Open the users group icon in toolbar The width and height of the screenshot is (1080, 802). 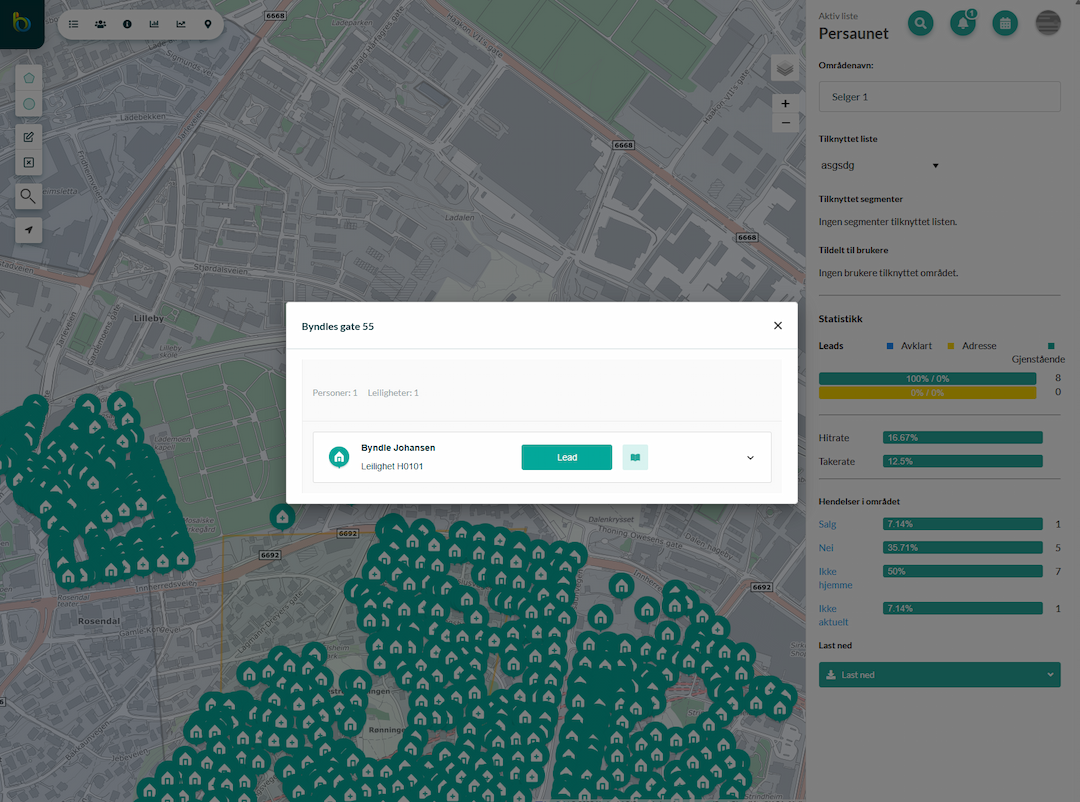(x=101, y=24)
